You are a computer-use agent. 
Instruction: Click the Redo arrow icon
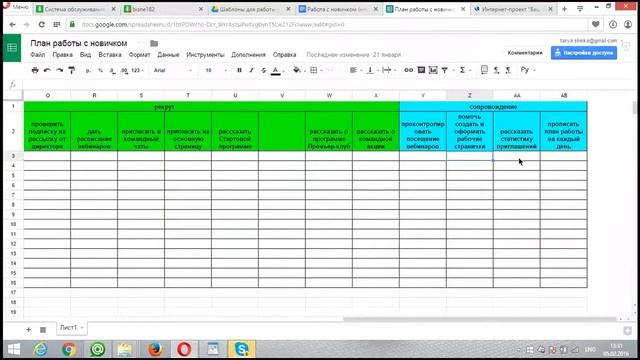(60, 70)
